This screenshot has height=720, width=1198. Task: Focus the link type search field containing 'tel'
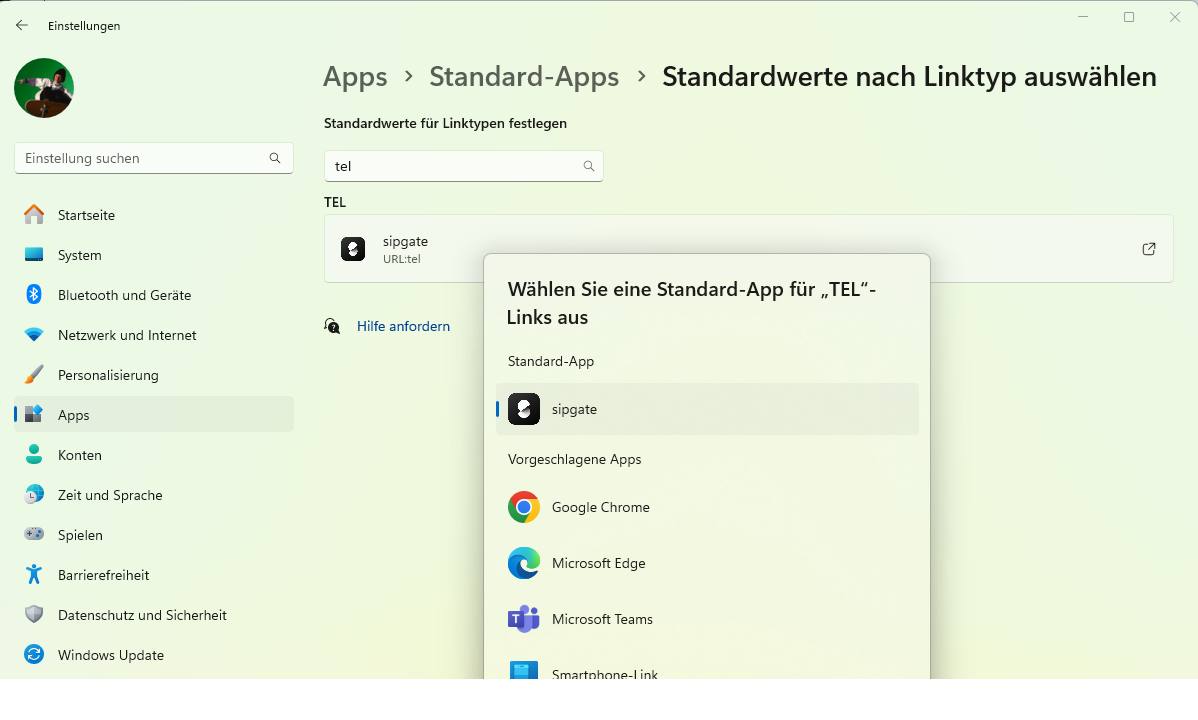pyautogui.click(x=464, y=166)
